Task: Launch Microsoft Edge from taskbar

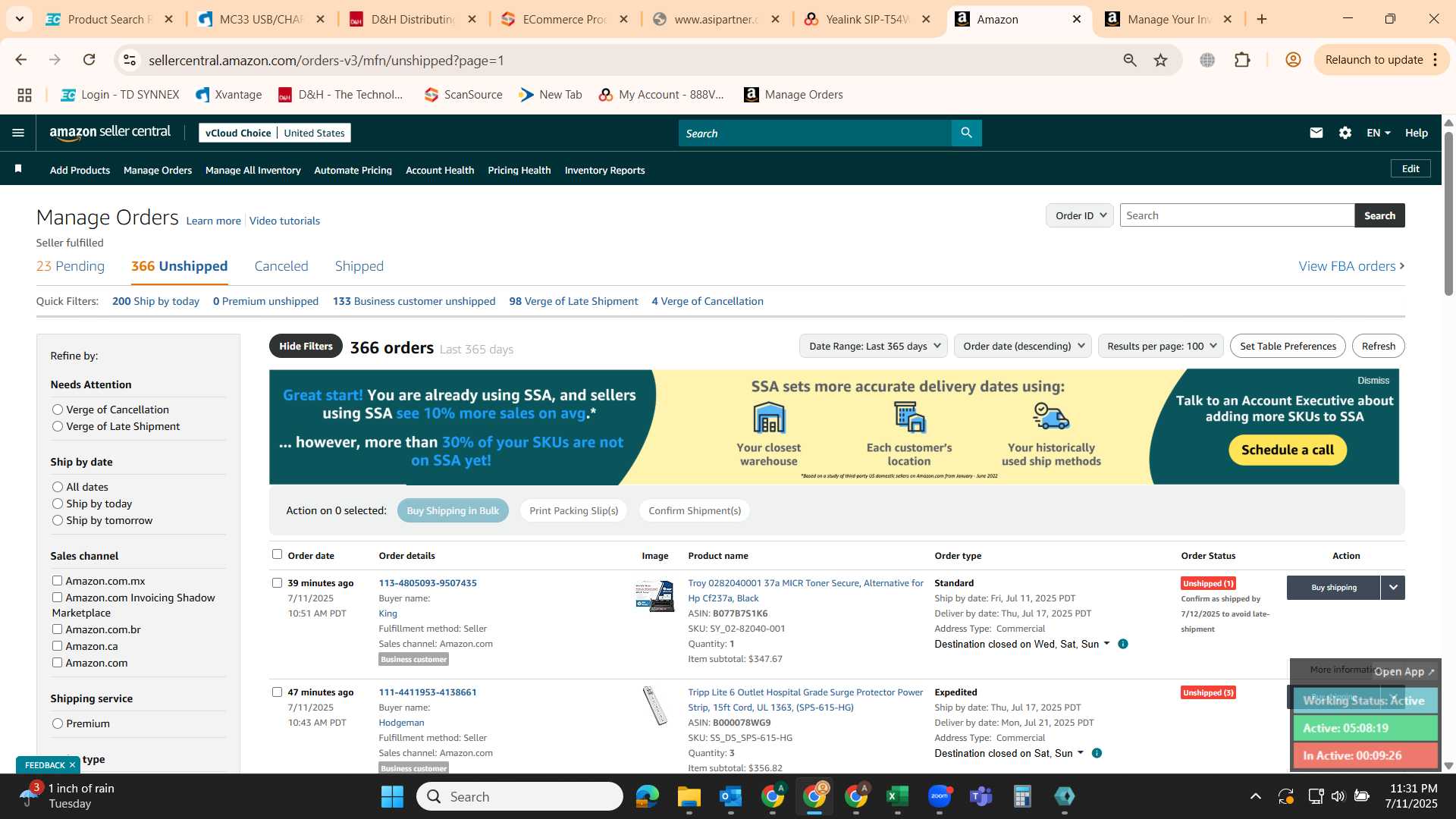Action: [647, 796]
